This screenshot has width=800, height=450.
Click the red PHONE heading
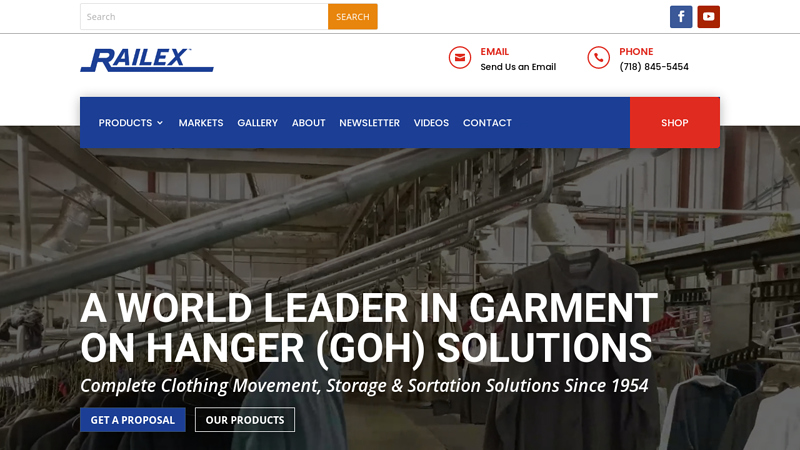point(636,52)
